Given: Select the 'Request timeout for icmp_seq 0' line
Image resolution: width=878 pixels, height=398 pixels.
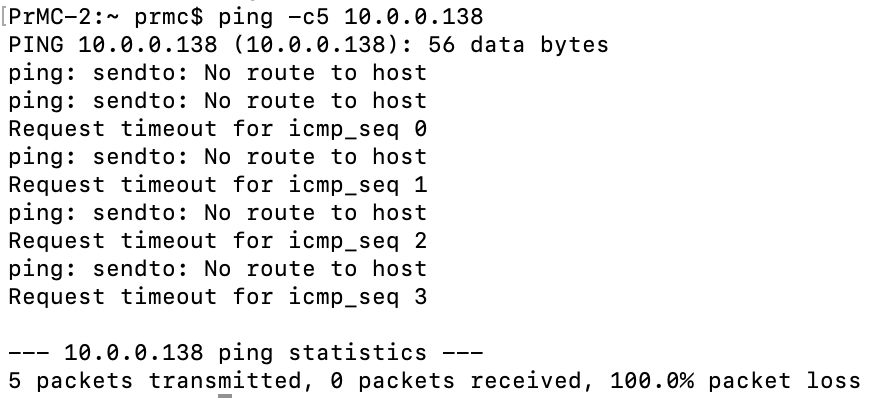Looking at the screenshot, I should pyautogui.click(x=218, y=129).
